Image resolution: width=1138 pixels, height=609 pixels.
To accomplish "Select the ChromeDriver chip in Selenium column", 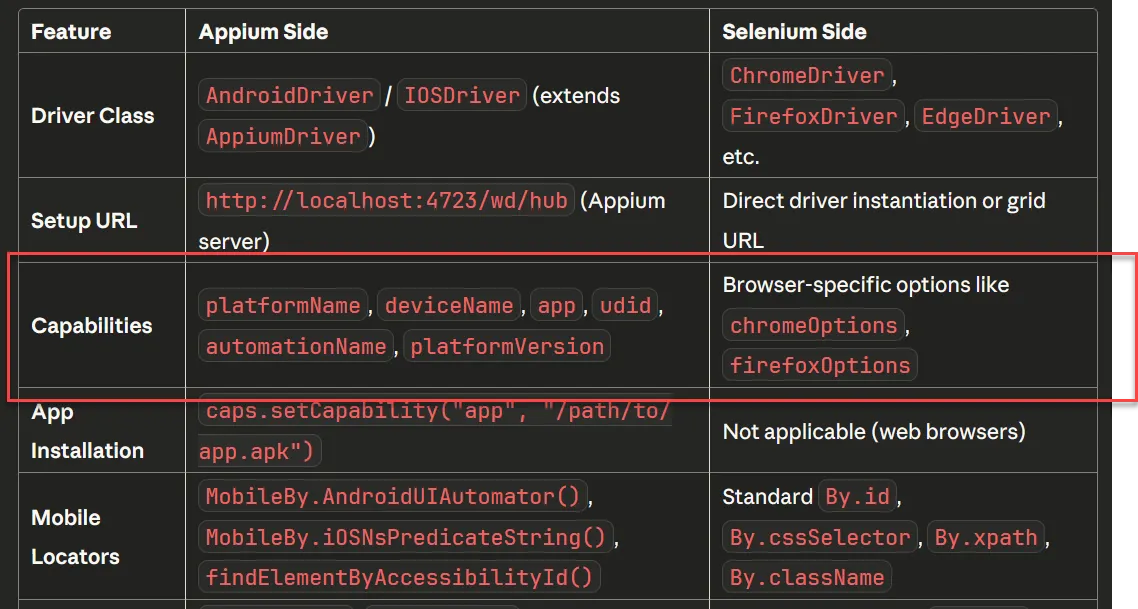I will coord(806,75).
